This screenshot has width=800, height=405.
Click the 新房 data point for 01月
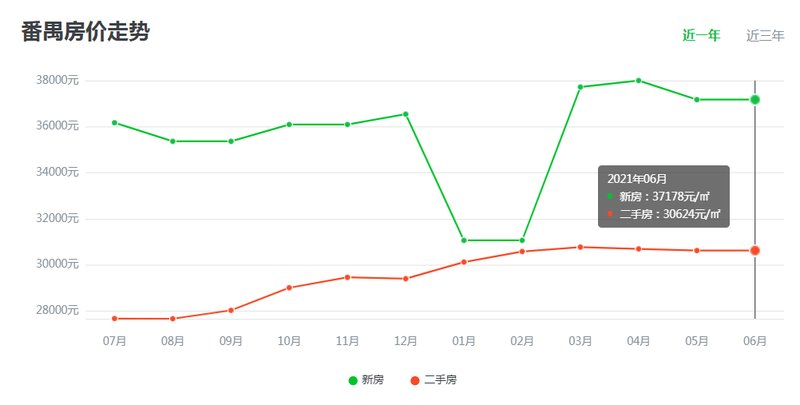464,240
